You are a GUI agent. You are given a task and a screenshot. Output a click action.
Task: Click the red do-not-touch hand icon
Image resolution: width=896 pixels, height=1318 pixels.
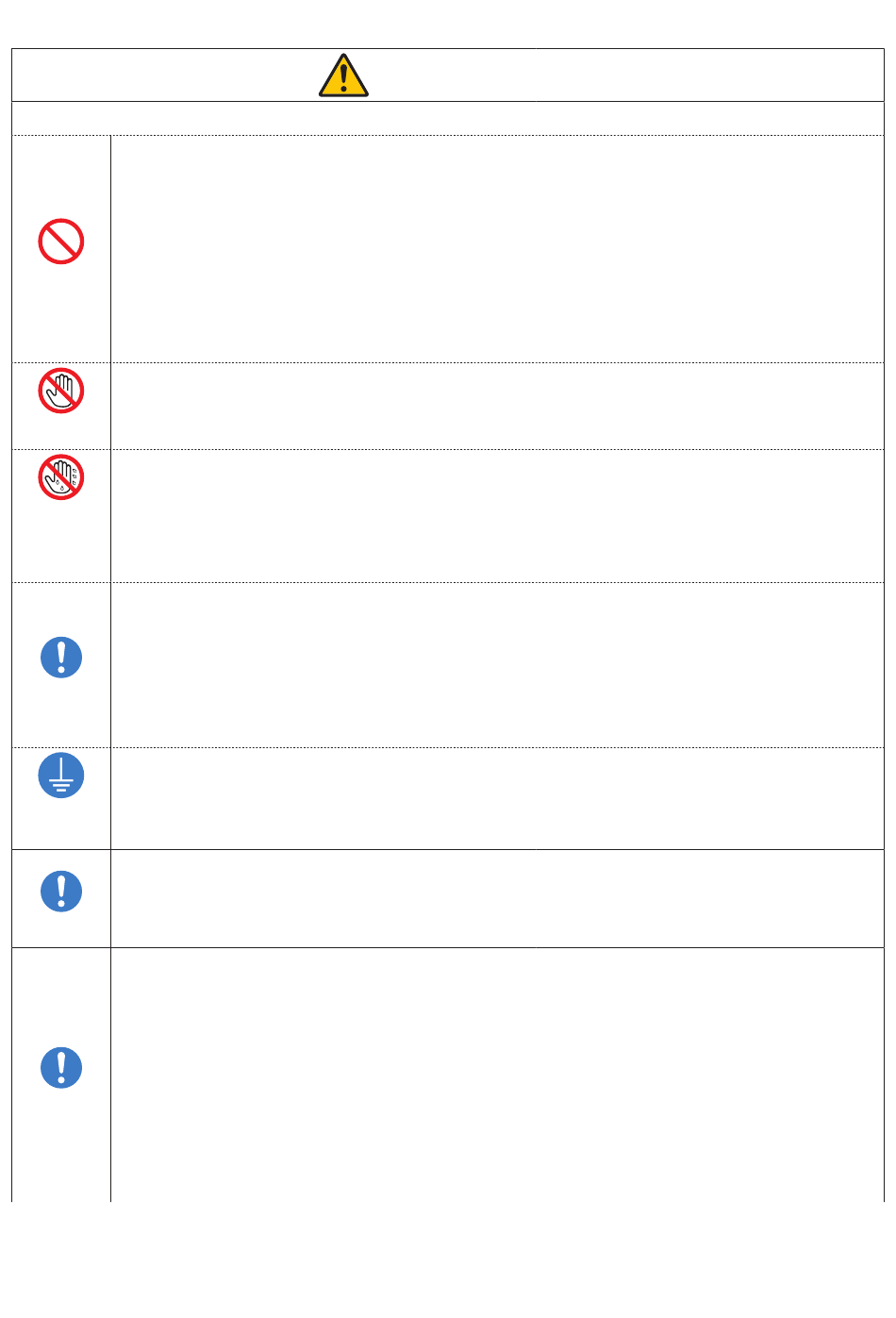61,391
